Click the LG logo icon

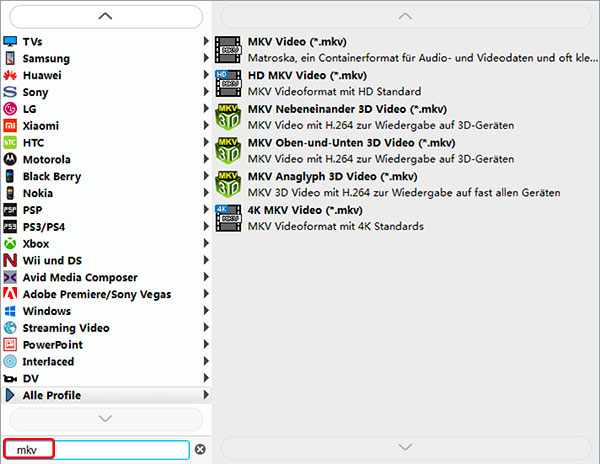click(x=10, y=109)
